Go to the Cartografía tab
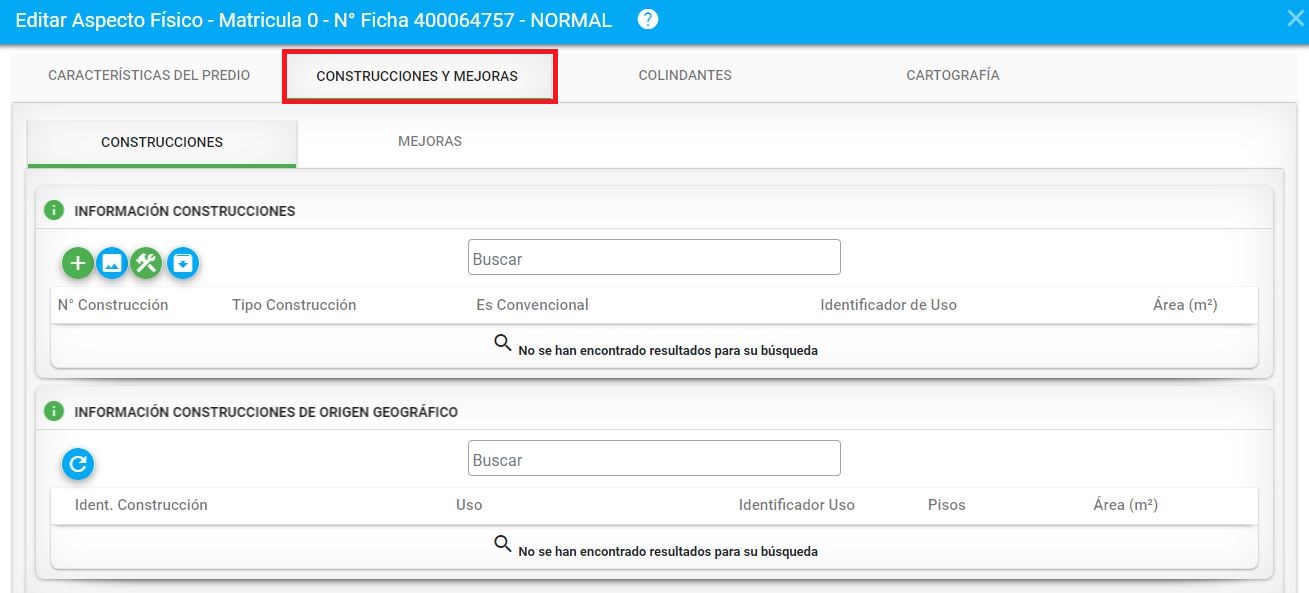The width and height of the screenshot is (1309, 593). point(952,76)
